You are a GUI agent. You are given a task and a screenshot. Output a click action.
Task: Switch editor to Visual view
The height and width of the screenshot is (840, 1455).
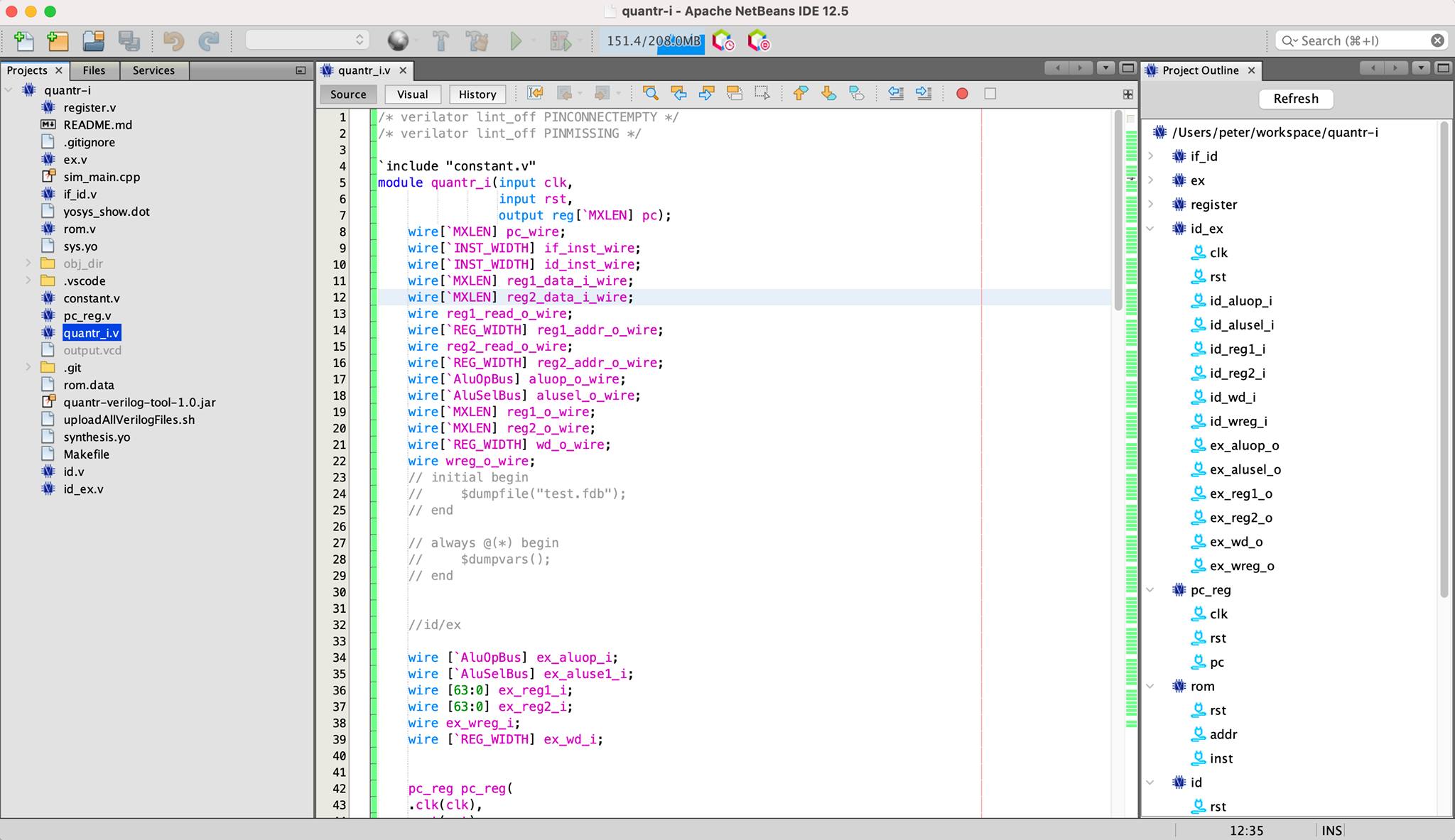click(x=413, y=94)
